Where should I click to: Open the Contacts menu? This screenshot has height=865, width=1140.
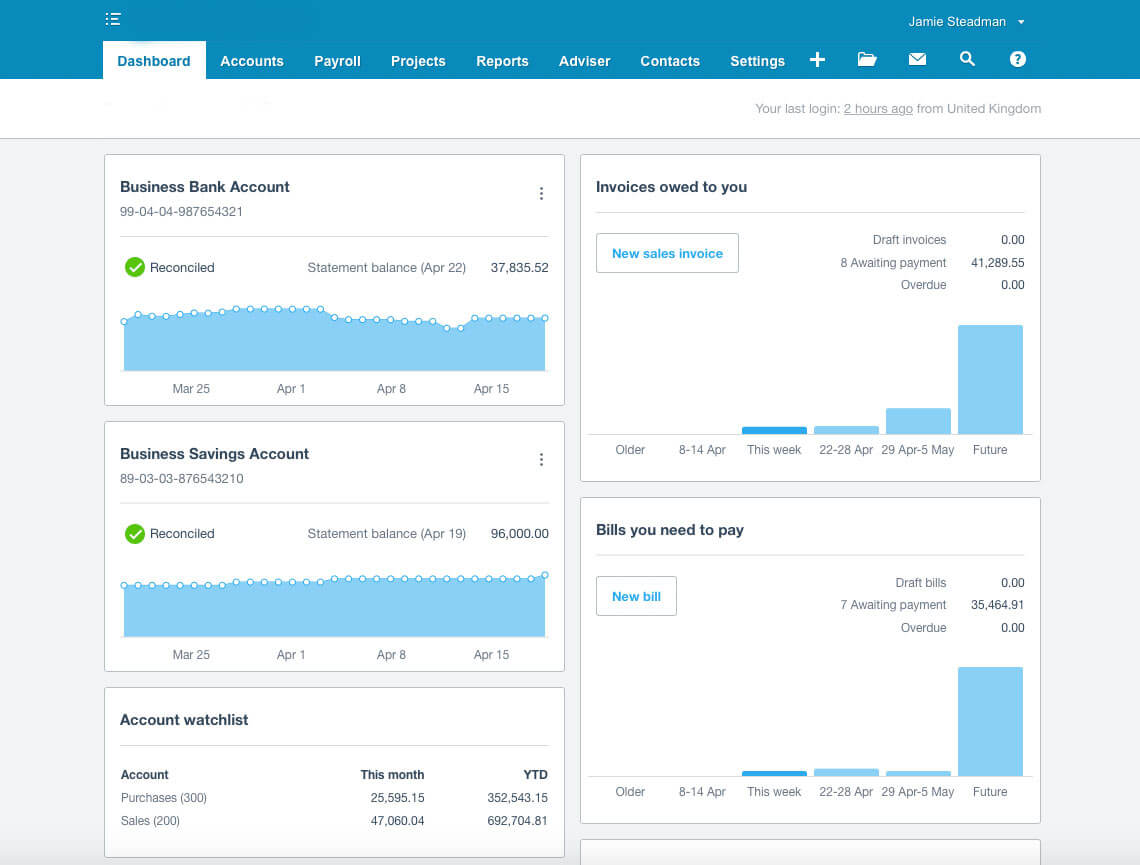coord(670,61)
